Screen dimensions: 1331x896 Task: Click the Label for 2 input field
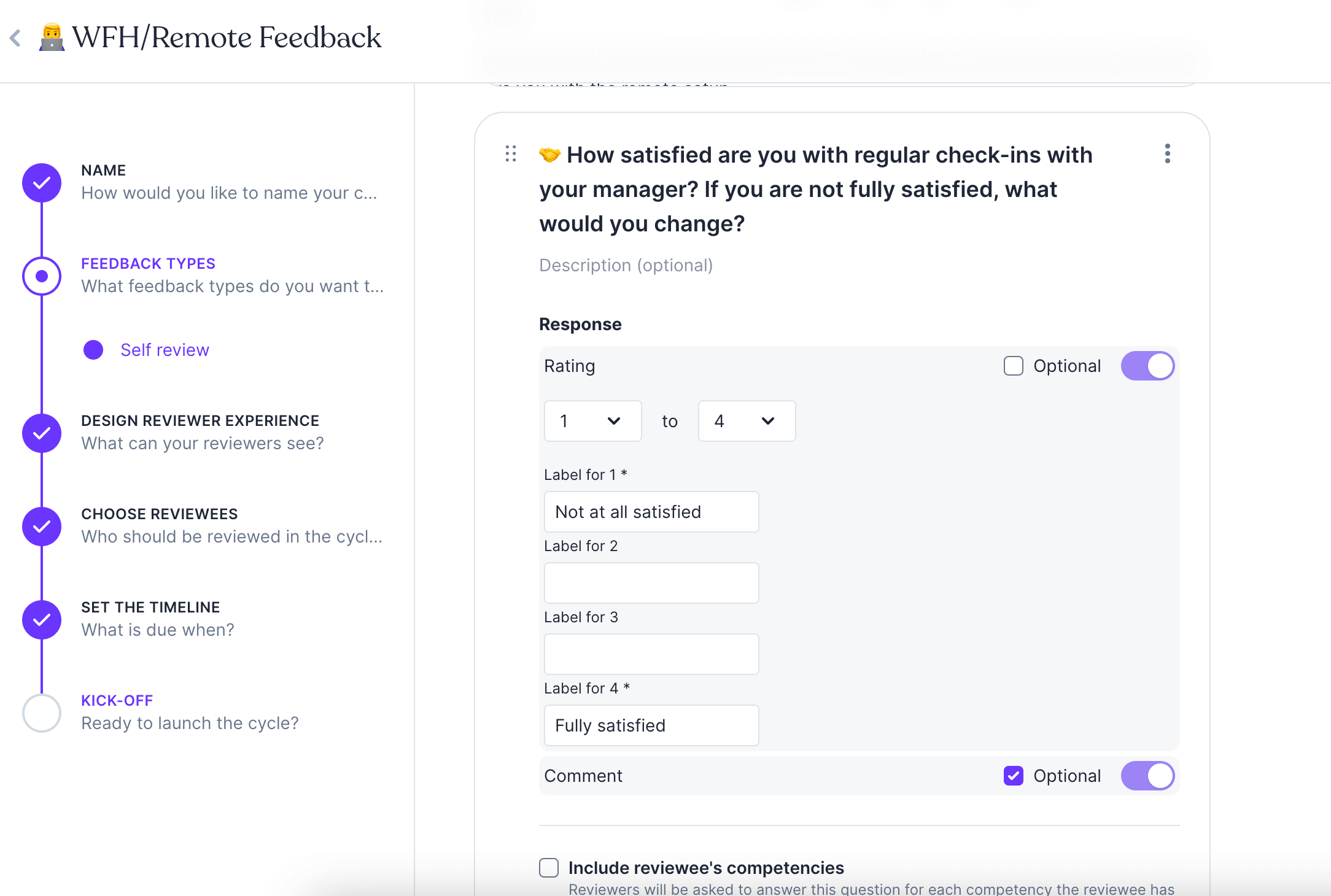coord(651,583)
